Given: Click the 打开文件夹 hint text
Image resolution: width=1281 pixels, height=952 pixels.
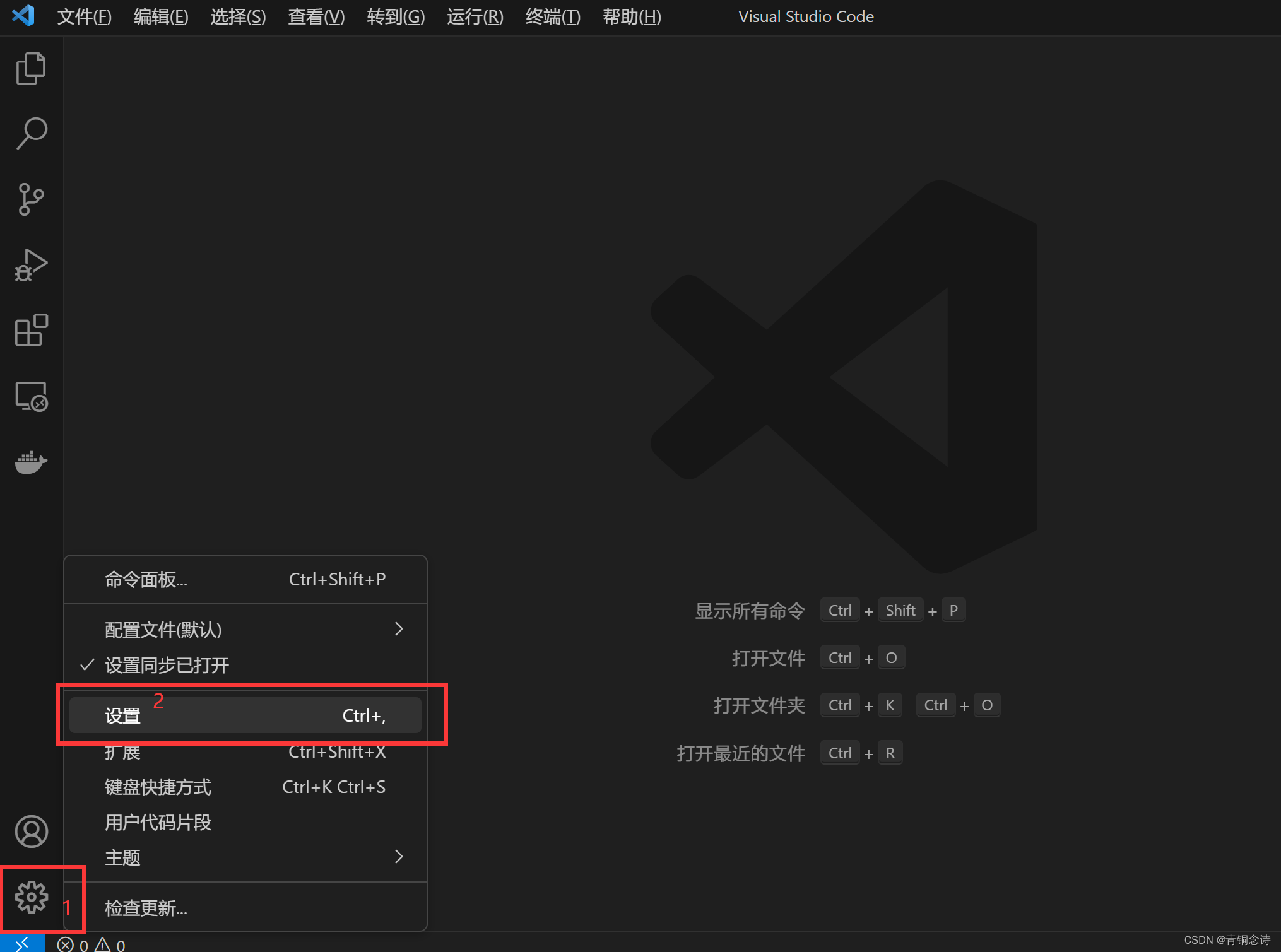Looking at the screenshot, I should pyautogui.click(x=759, y=705).
